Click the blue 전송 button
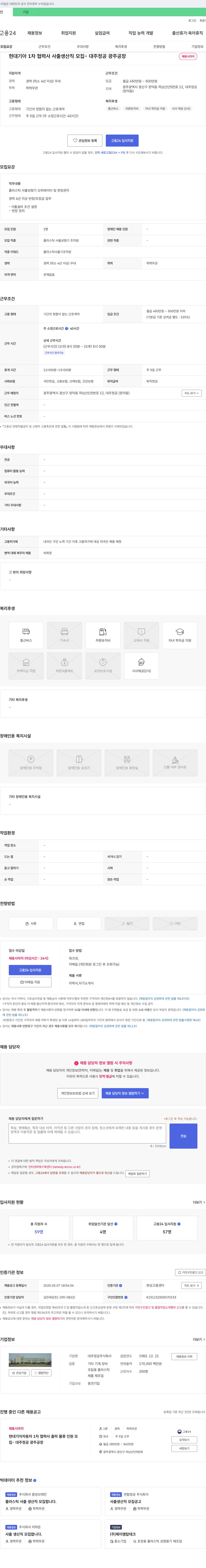Image resolution: width=206 pixels, height=1568 pixels. [x=183, y=1136]
